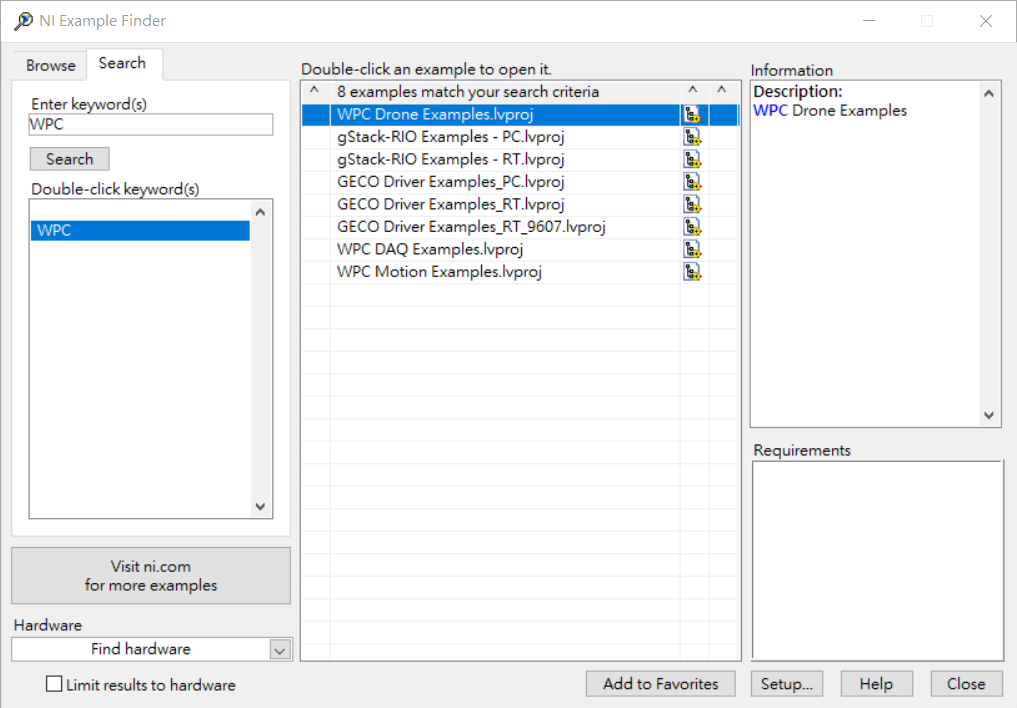The width and height of the screenshot is (1017, 708).
Task: Select the Search tab
Action: (x=122, y=63)
